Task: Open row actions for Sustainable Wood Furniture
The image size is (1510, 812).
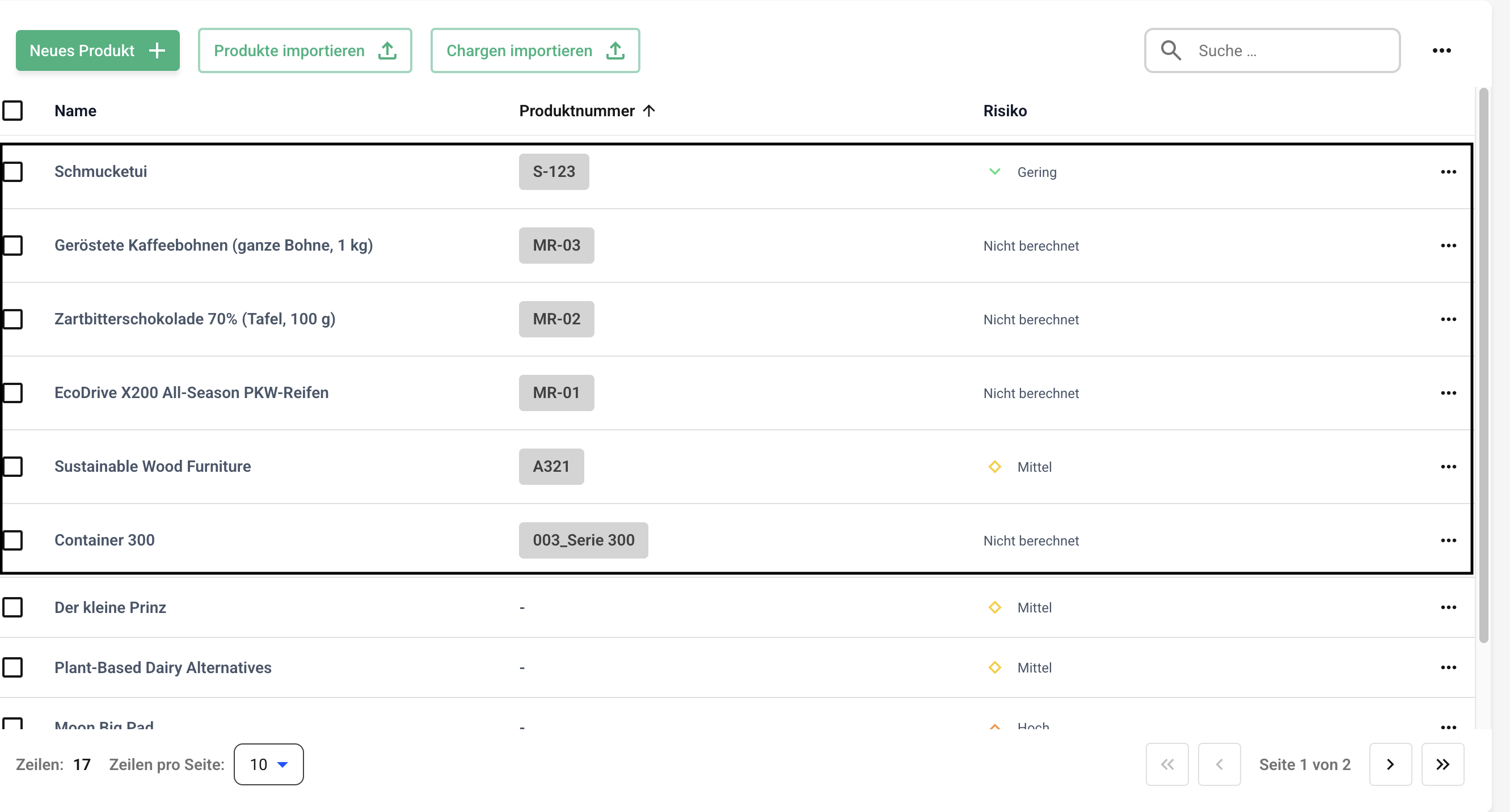Action: (1448, 466)
